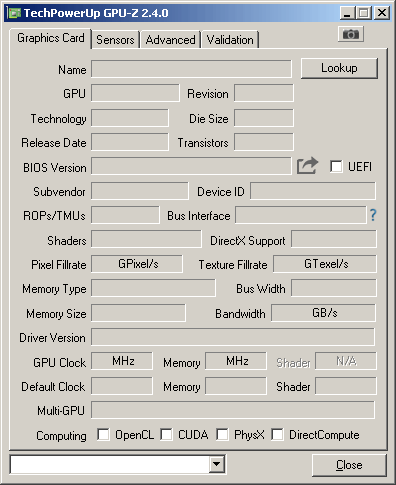Click the Release Date field
Image resolution: width=396 pixels, height=485 pixels.
(x=130, y=142)
